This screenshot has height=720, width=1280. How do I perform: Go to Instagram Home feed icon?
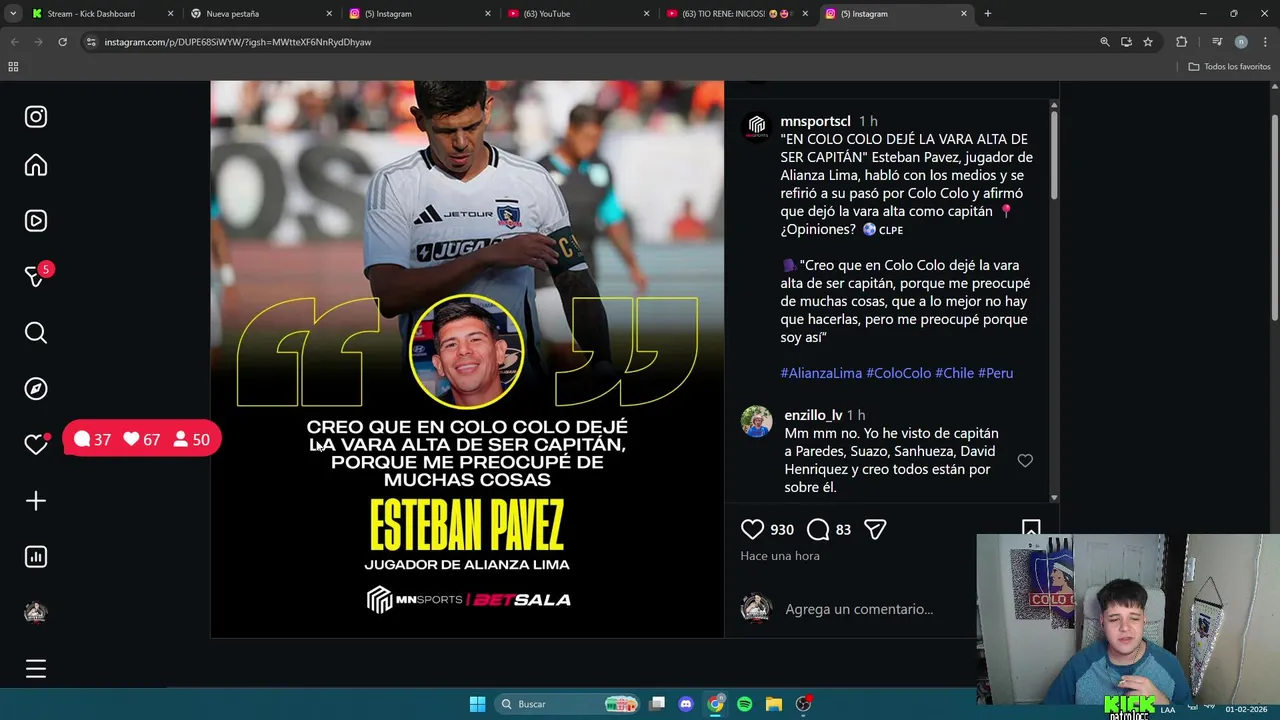[36, 165]
